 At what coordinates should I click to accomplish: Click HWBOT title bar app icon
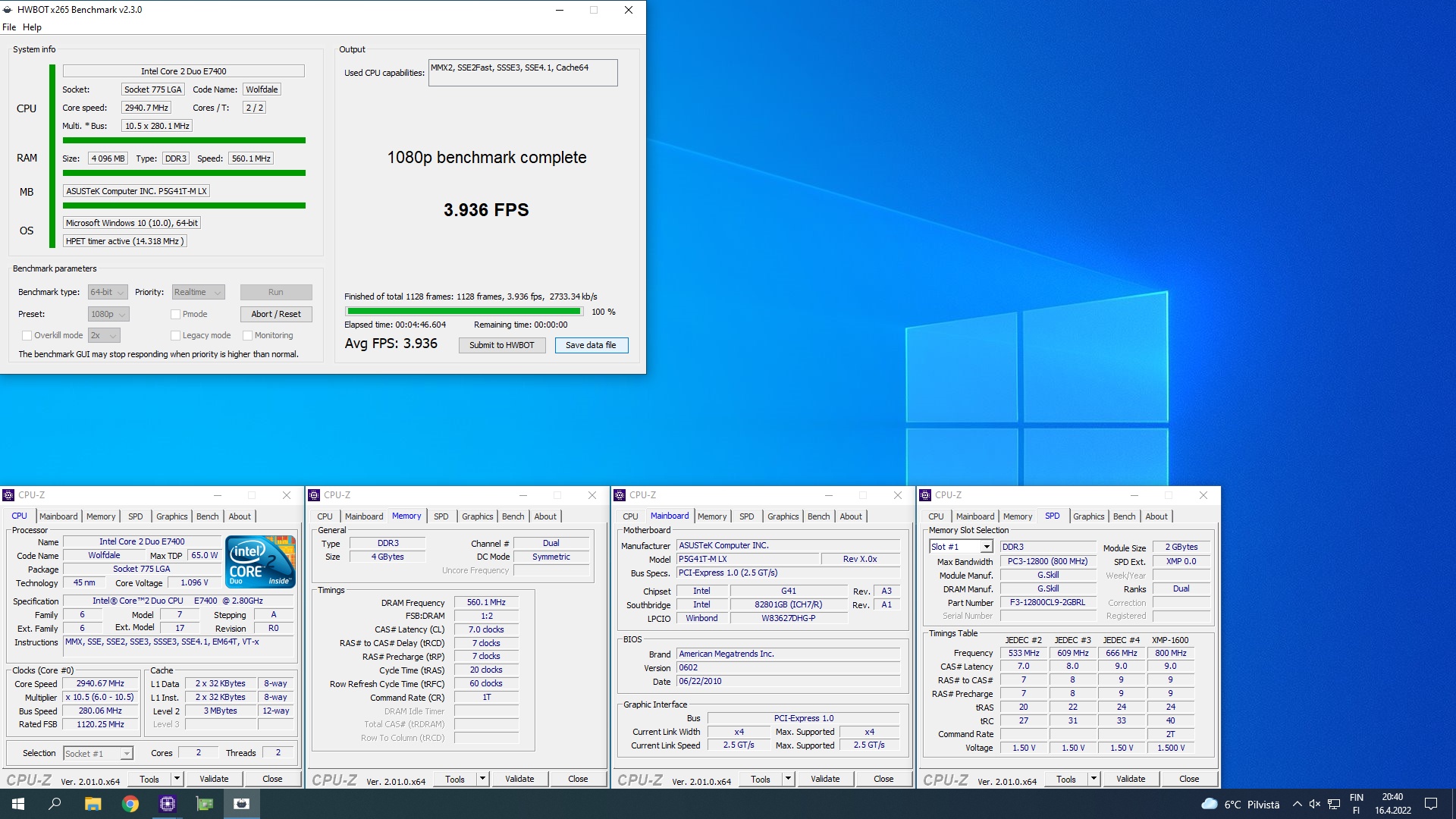8,10
